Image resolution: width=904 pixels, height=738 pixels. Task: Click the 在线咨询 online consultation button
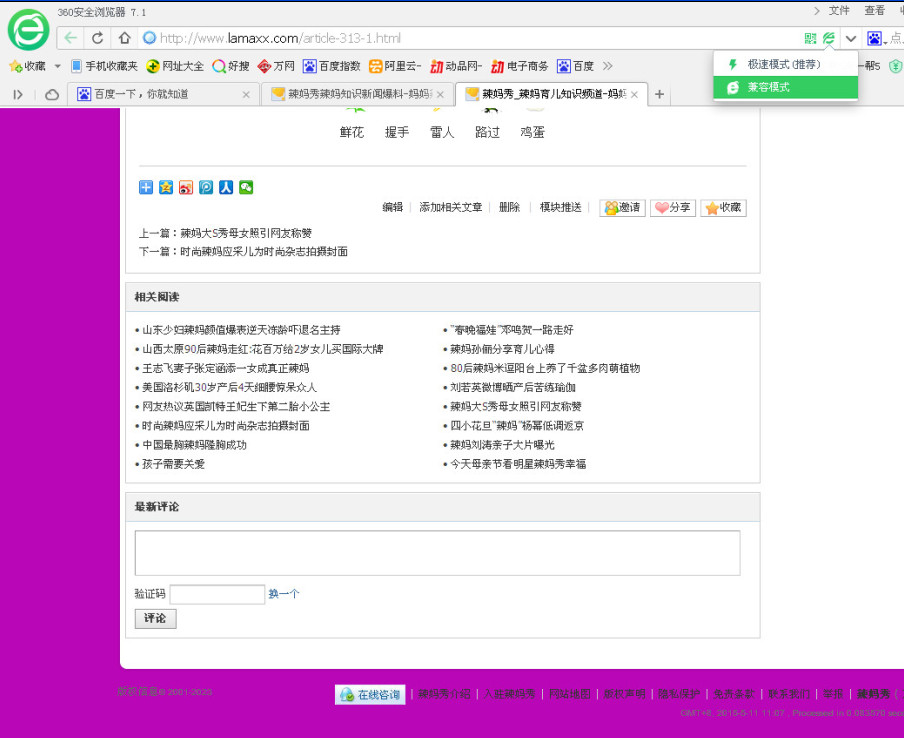(x=370, y=695)
